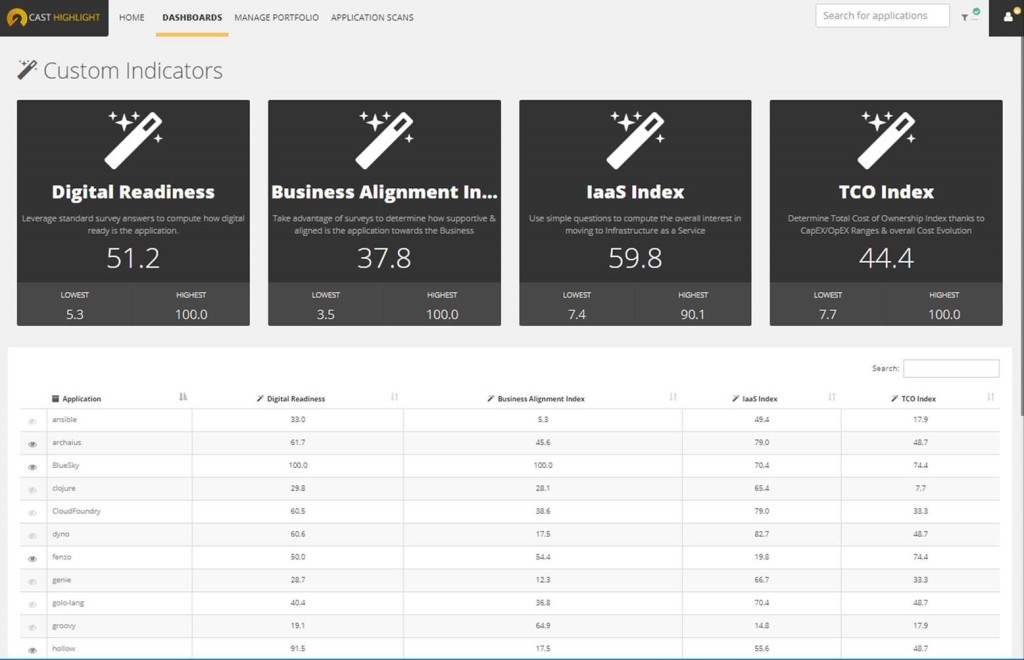Image resolution: width=1024 pixels, height=660 pixels.
Task: Sort by TCO Index column arrows
Action: point(990,398)
